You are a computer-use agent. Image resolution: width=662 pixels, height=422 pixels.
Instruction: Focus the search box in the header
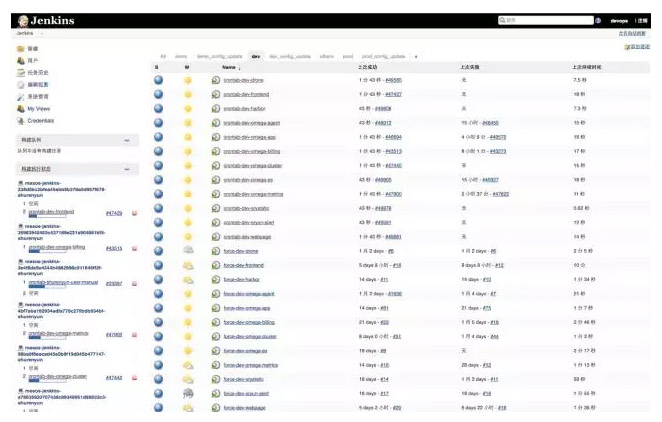pos(545,20)
